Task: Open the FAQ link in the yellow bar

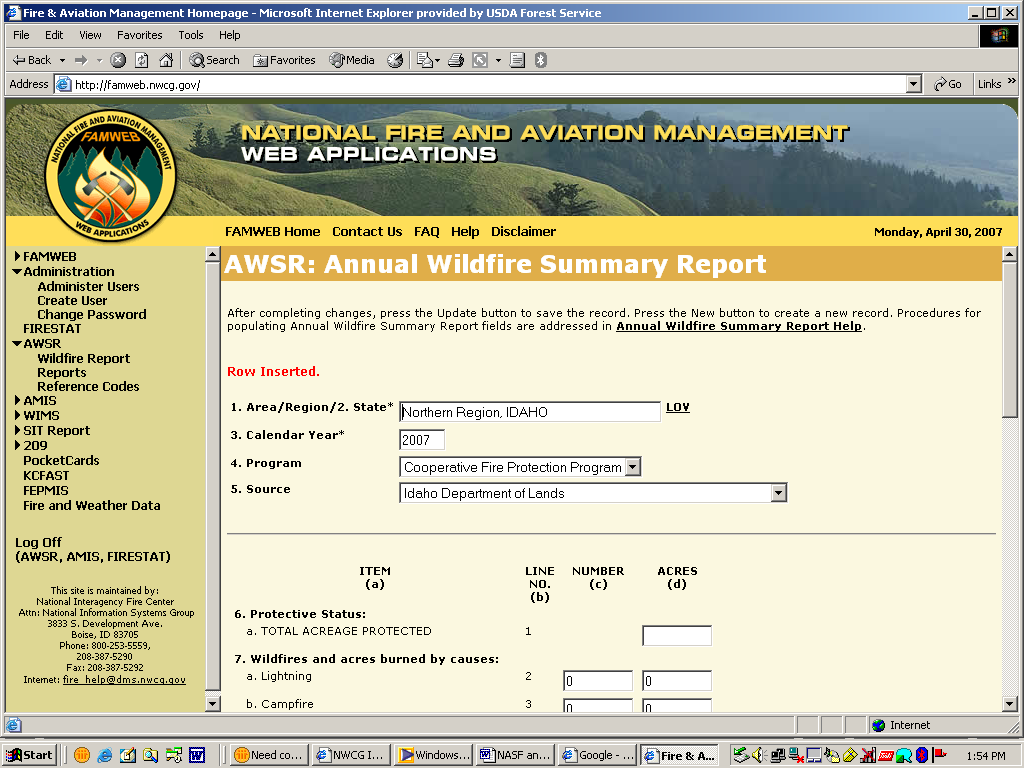Action: point(426,231)
